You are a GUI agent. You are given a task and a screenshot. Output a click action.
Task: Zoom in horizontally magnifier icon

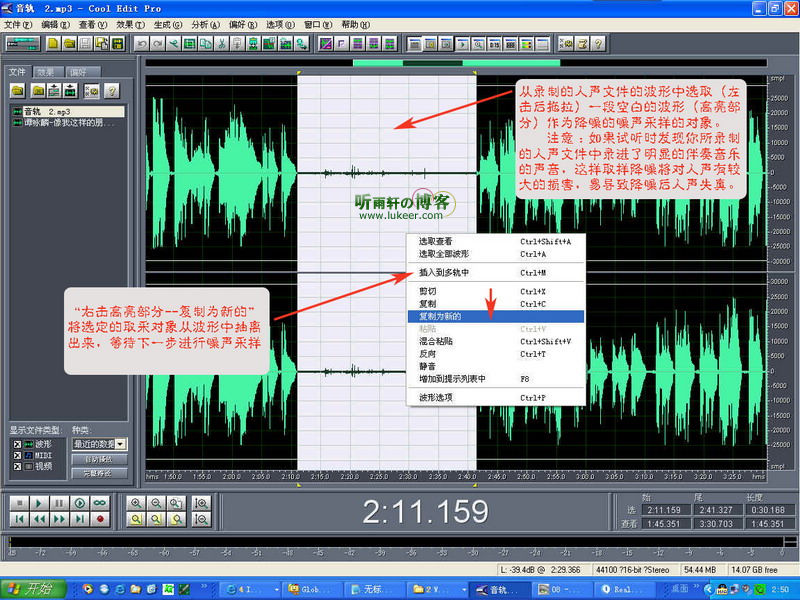[x=136, y=503]
